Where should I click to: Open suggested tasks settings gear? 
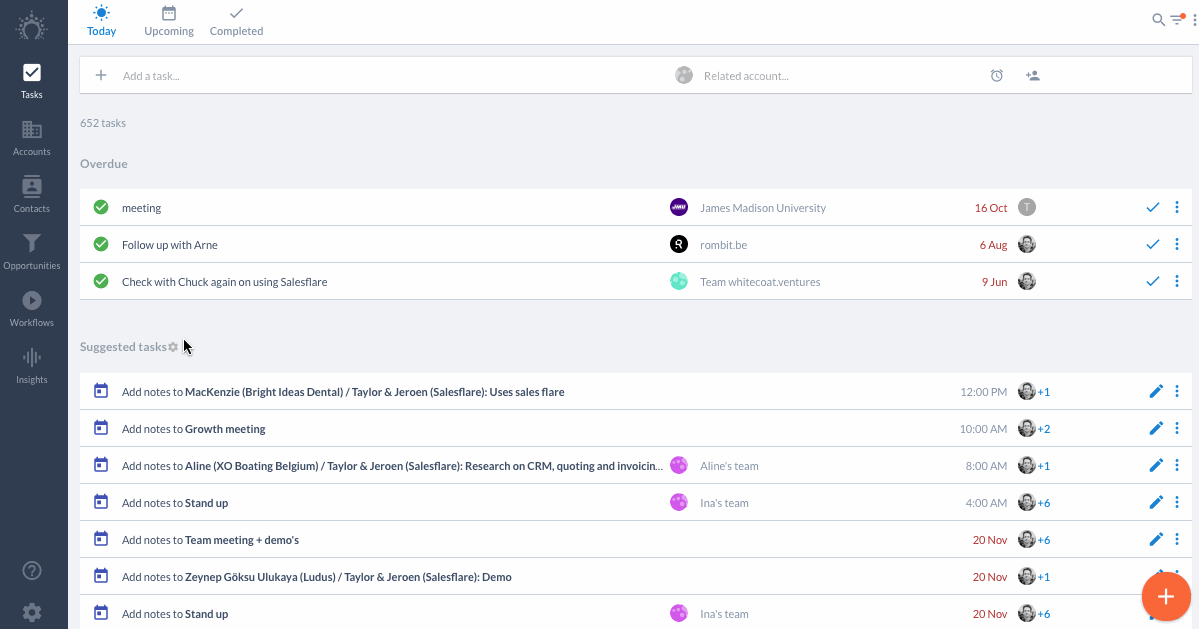174,347
